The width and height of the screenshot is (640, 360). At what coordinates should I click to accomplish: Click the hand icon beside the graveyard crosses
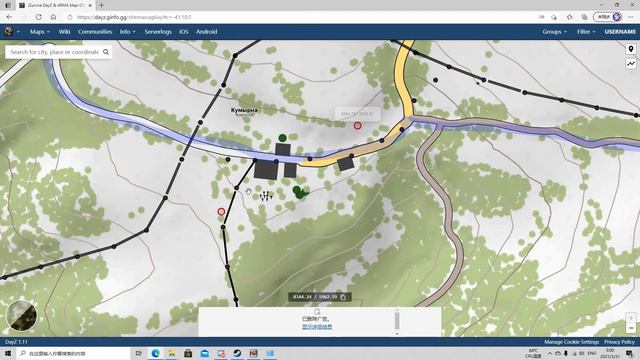[x=249, y=191]
